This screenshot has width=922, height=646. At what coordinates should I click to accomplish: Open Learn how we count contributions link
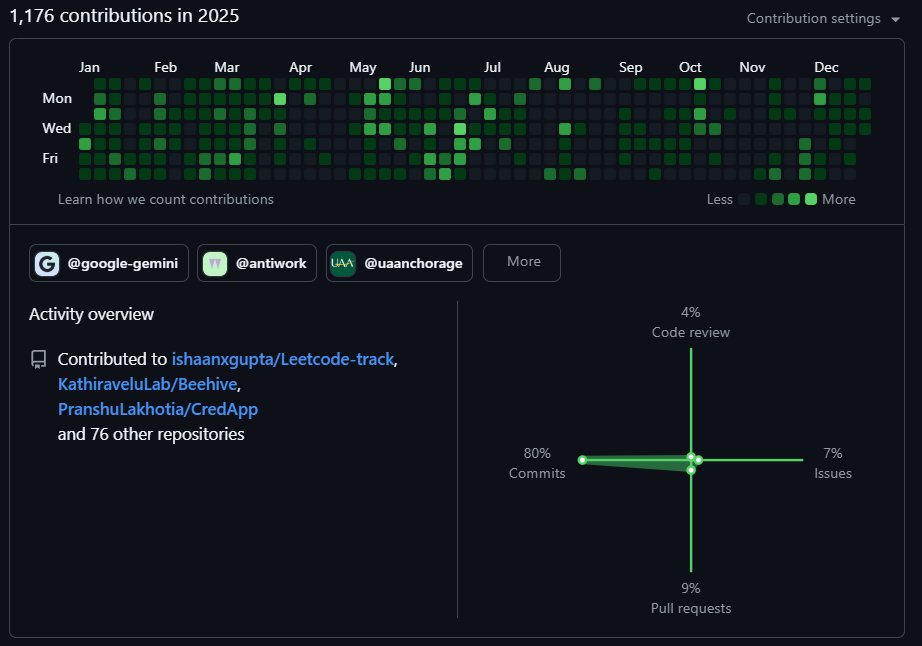pyautogui.click(x=166, y=199)
